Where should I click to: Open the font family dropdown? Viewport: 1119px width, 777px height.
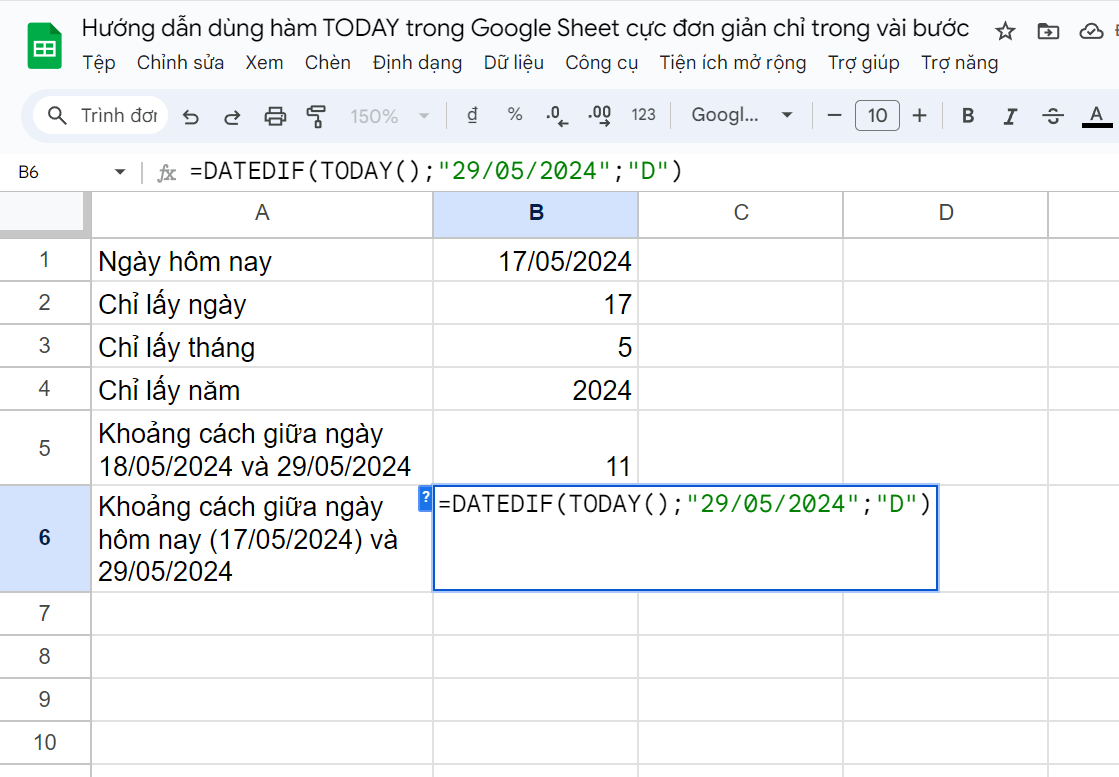pos(742,115)
